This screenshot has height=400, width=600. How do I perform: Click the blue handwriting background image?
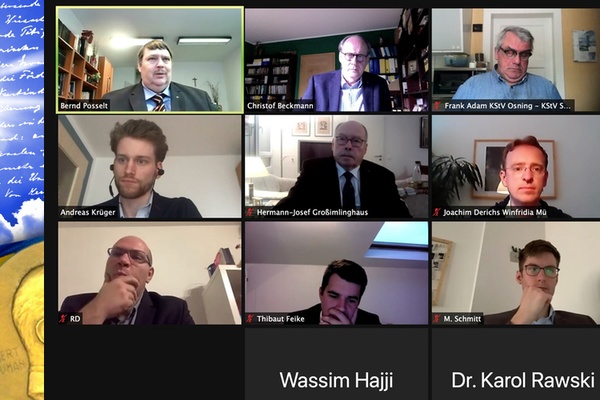tap(22, 115)
